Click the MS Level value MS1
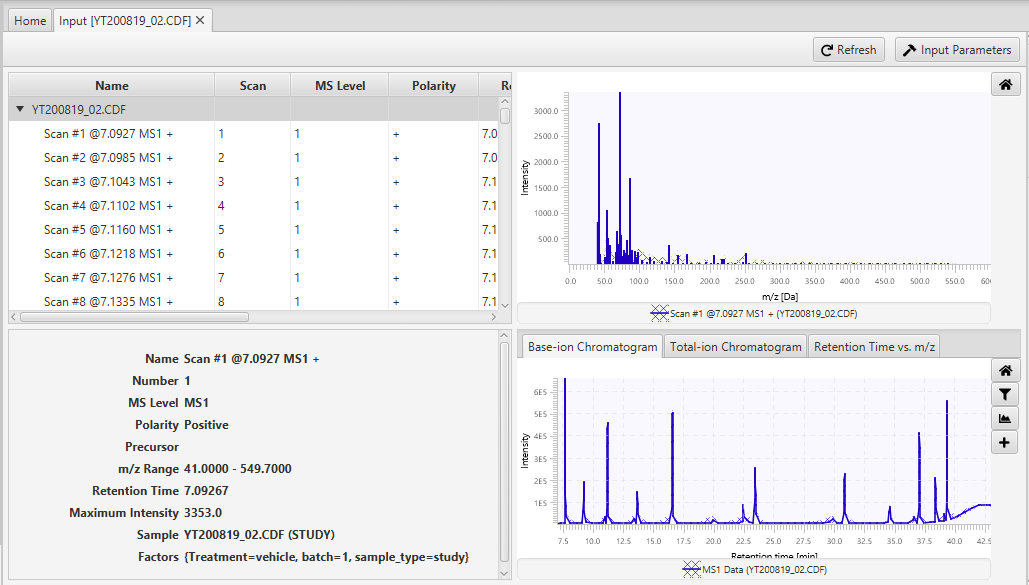 (x=196, y=403)
